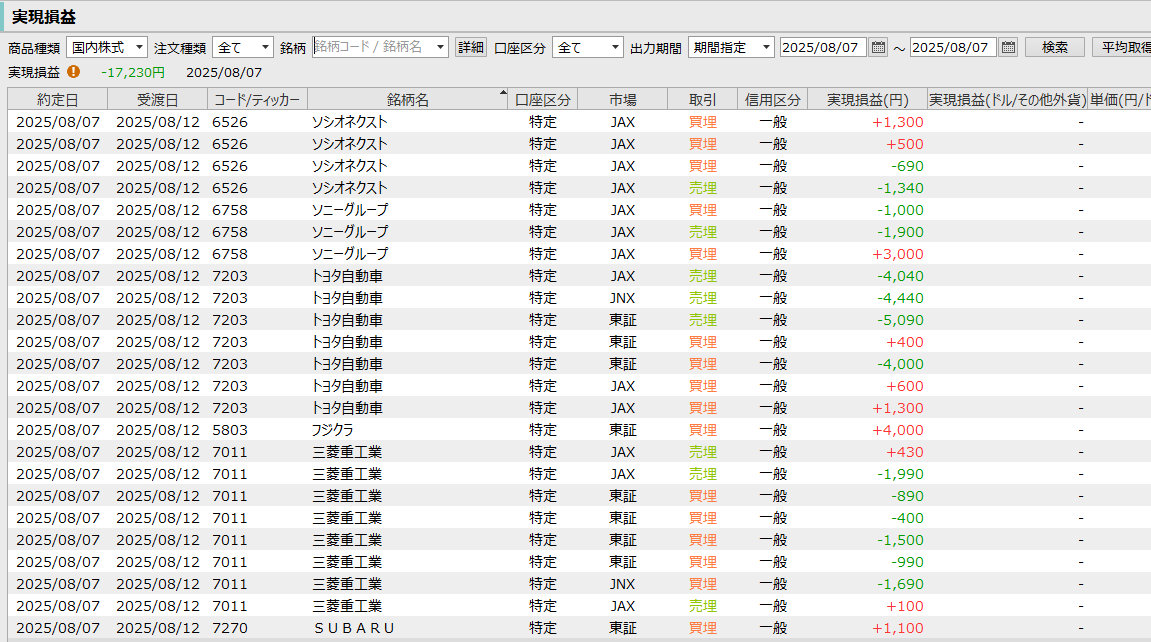Click the 信用区分 column header
Viewport: 1151px width, 642px height.
click(x=772, y=100)
